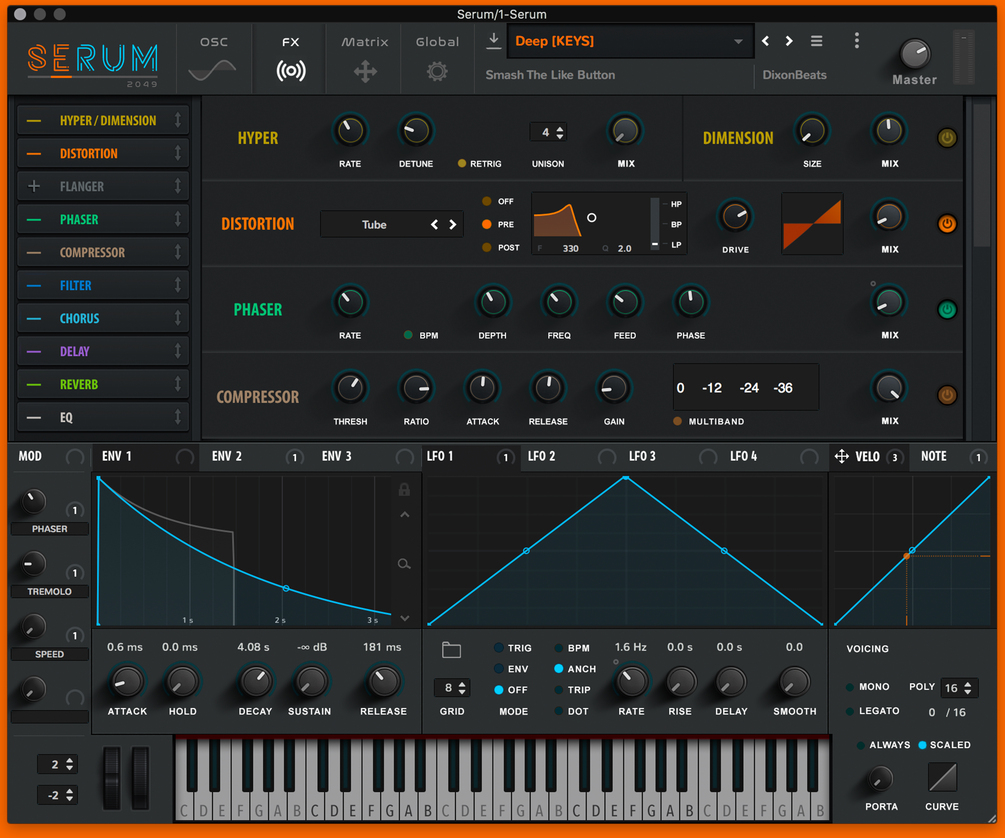
Task: Click the envelope lock icon
Action: [404, 490]
